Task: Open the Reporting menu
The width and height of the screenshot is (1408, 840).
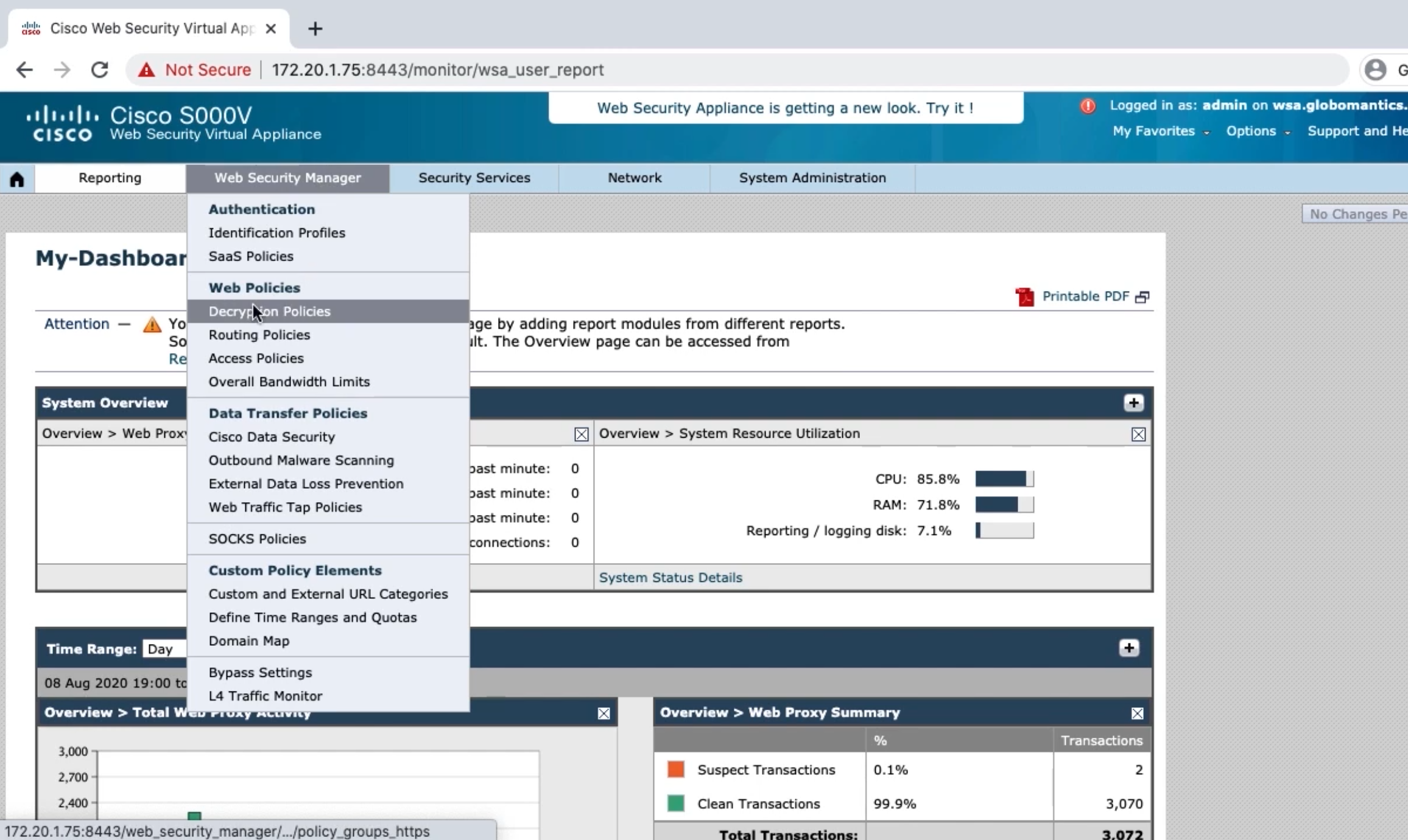Action: (110, 178)
